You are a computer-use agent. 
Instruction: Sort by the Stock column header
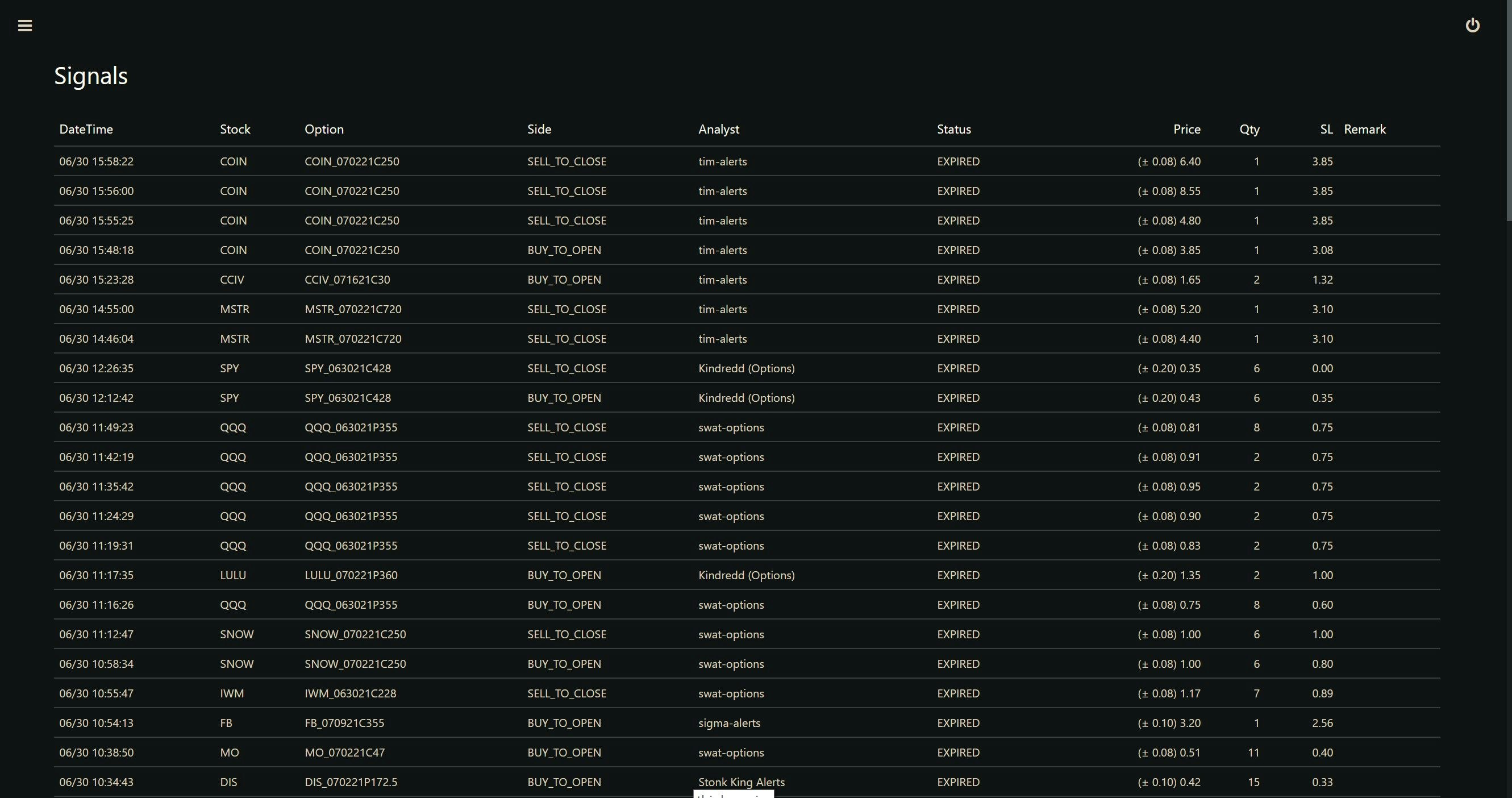[x=235, y=129]
